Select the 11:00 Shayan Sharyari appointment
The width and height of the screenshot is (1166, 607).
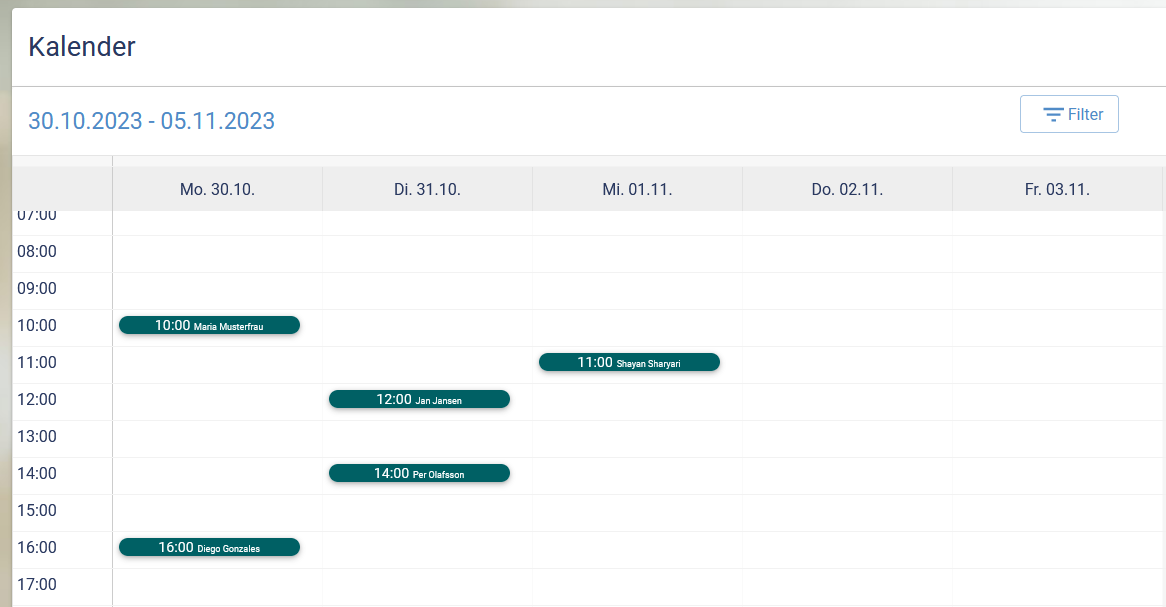click(629, 362)
